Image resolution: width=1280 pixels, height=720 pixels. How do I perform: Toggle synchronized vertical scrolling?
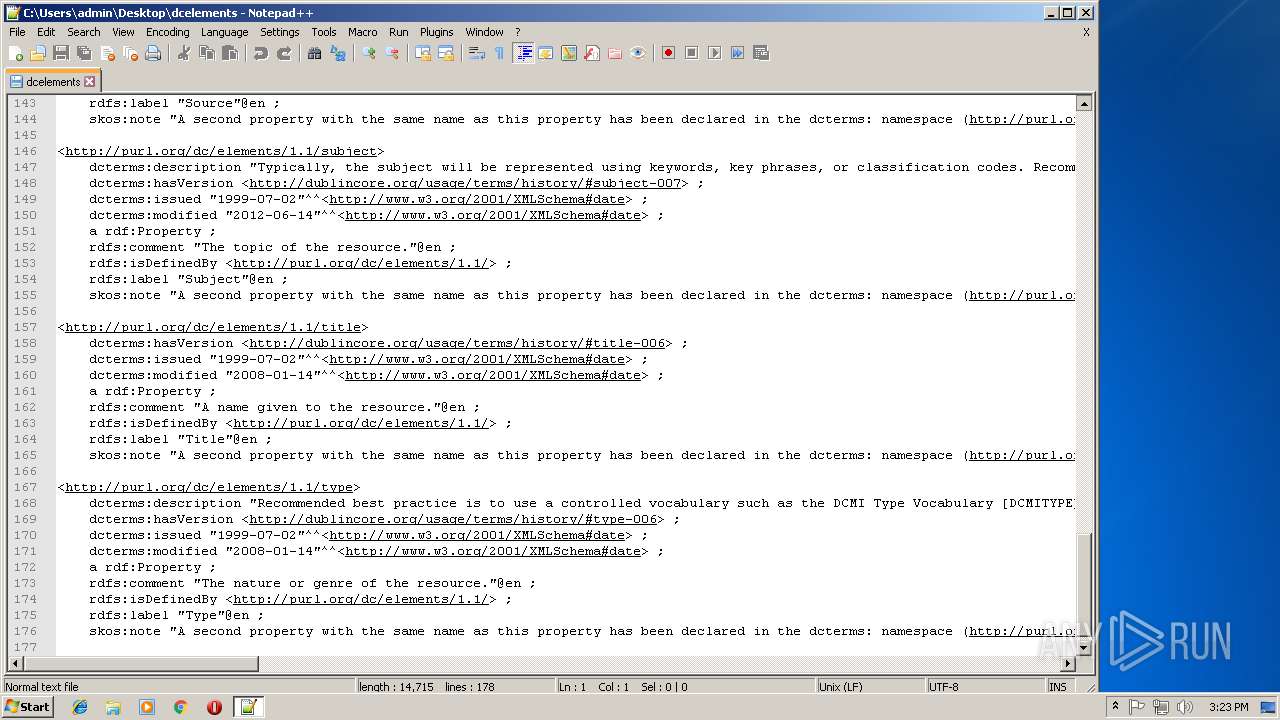click(x=423, y=53)
